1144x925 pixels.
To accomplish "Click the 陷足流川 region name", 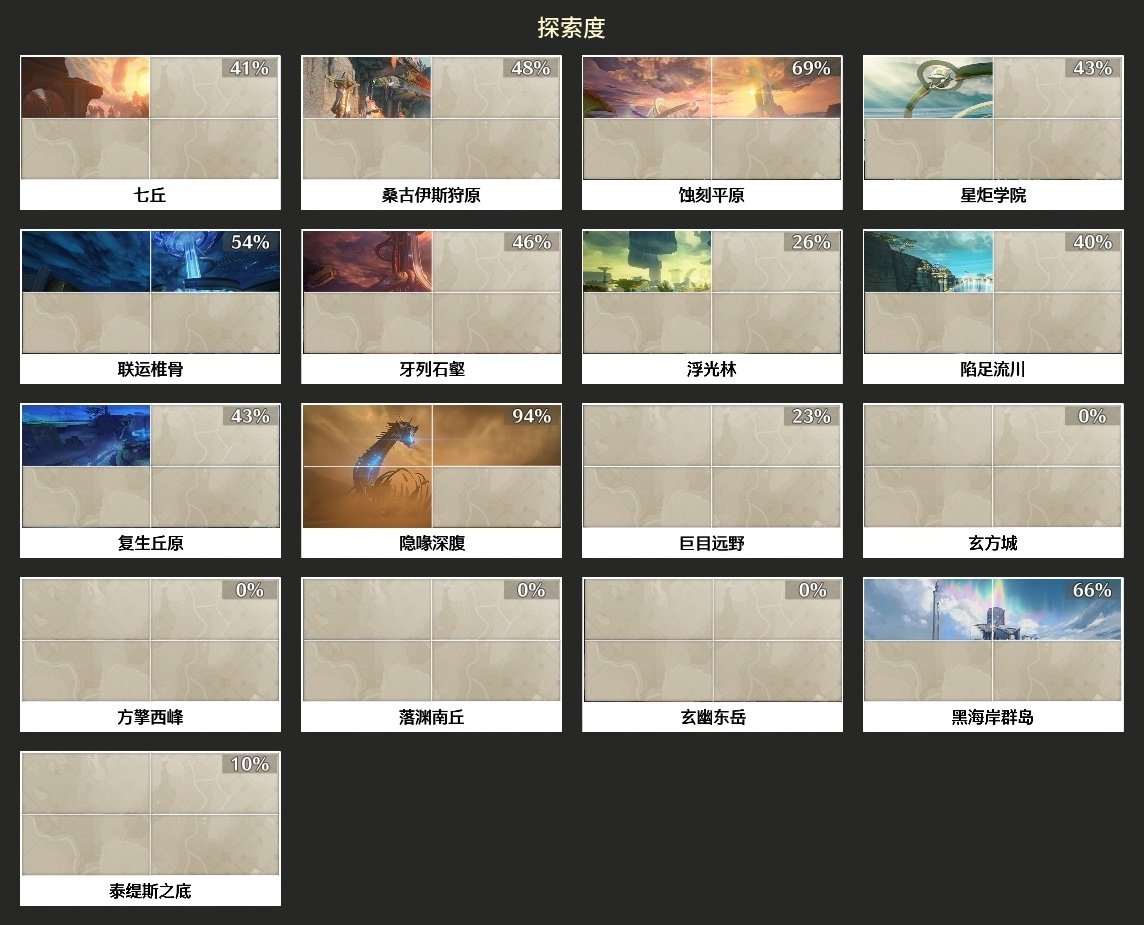I will click(x=993, y=369).
